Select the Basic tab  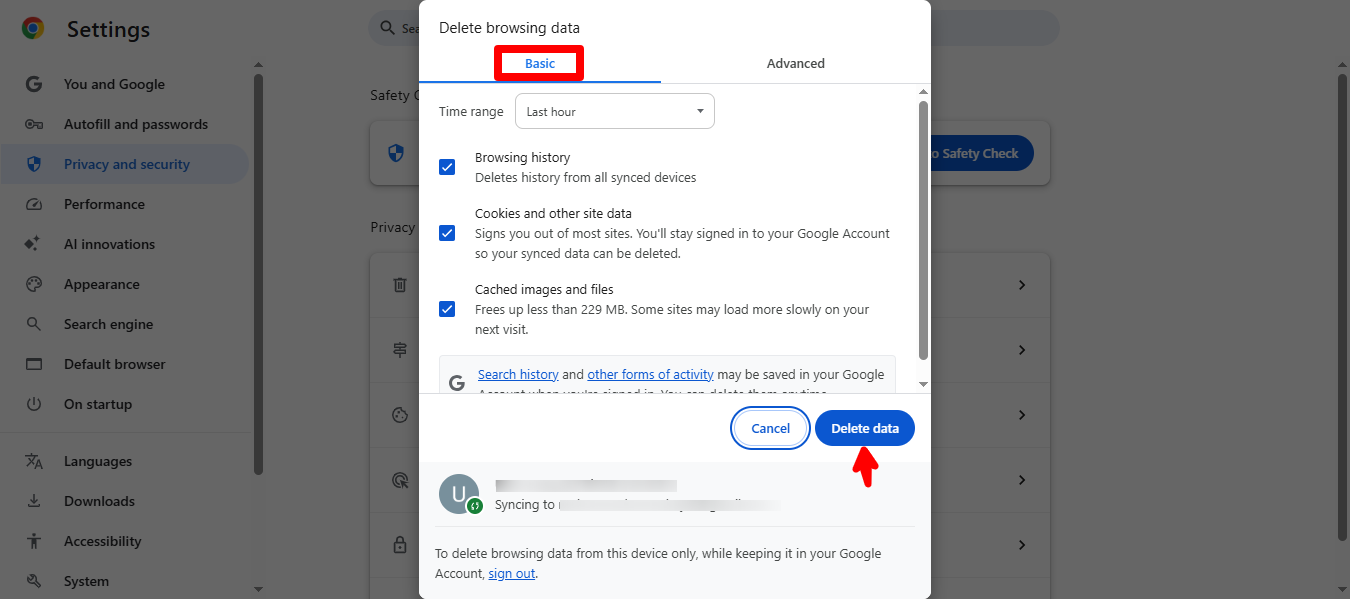click(540, 63)
